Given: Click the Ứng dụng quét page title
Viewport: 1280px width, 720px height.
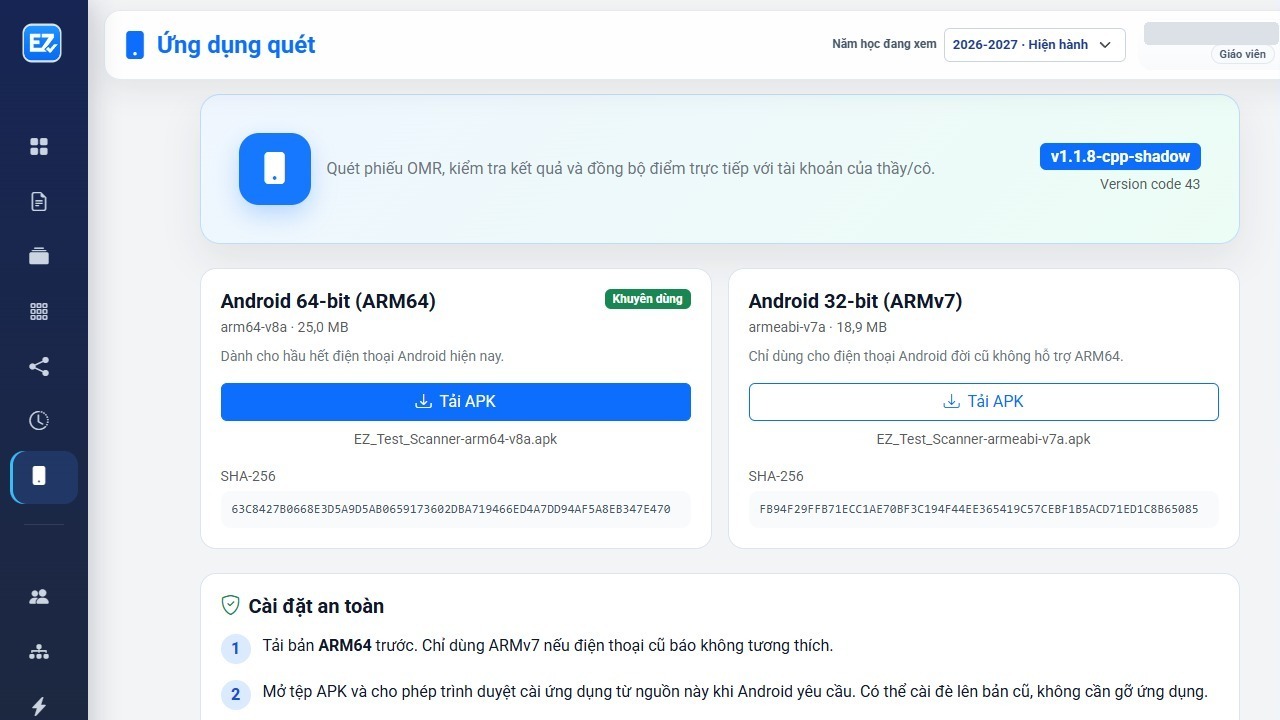Looking at the screenshot, I should [236, 45].
